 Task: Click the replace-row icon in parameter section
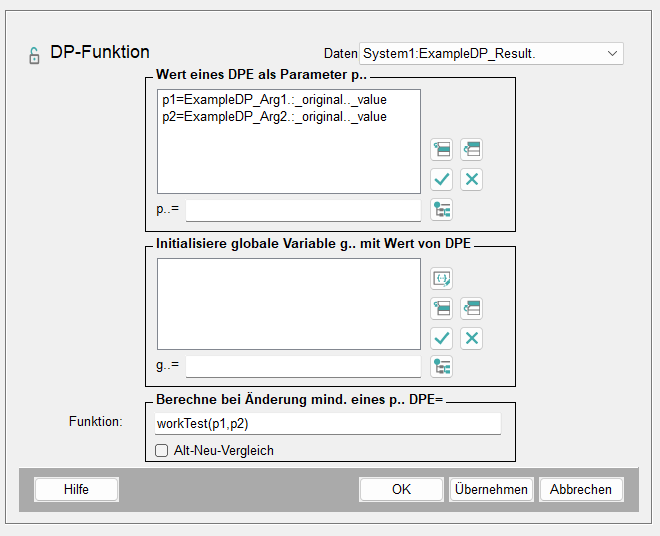(x=472, y=150)
